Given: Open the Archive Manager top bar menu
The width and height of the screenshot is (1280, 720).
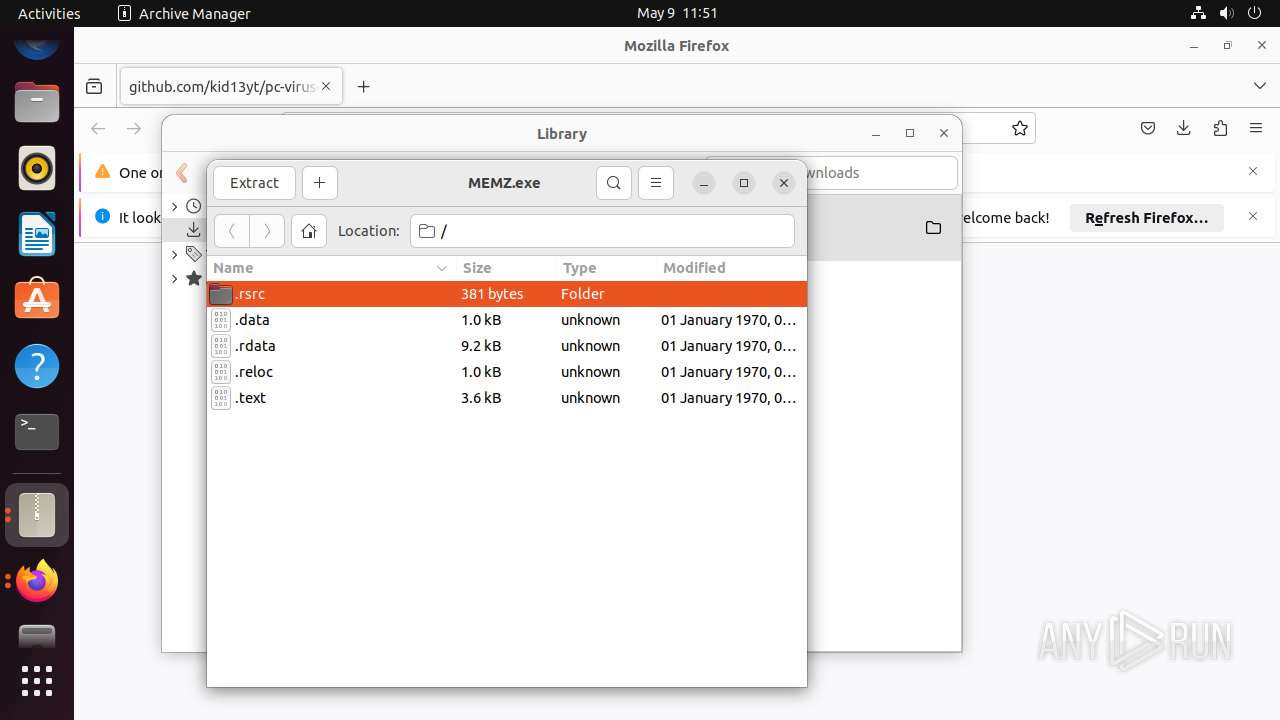Looking at the screenshot, I should (x=184, y=13).
